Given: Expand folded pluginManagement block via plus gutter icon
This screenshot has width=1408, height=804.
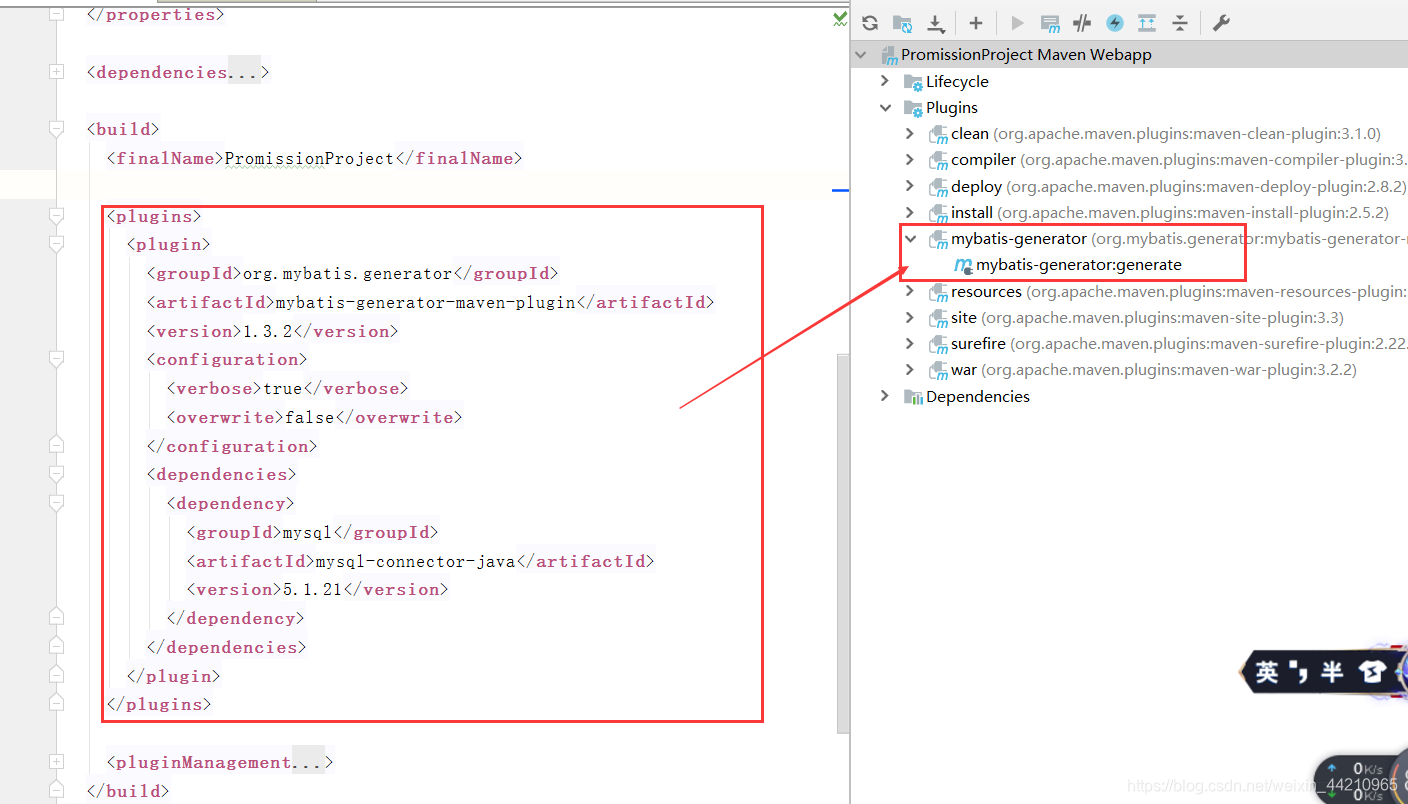Looking at the screenshot, I should (x=56, y=762).
